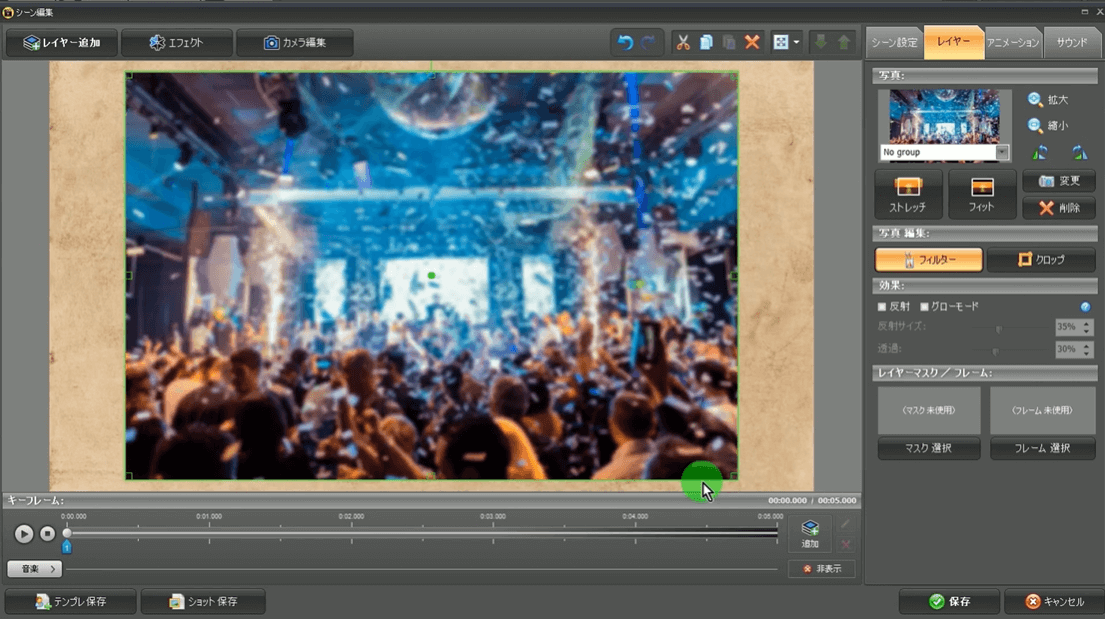Click the scissors cut icon
This screenshot has width=1105, height=619.
[683, 43]
